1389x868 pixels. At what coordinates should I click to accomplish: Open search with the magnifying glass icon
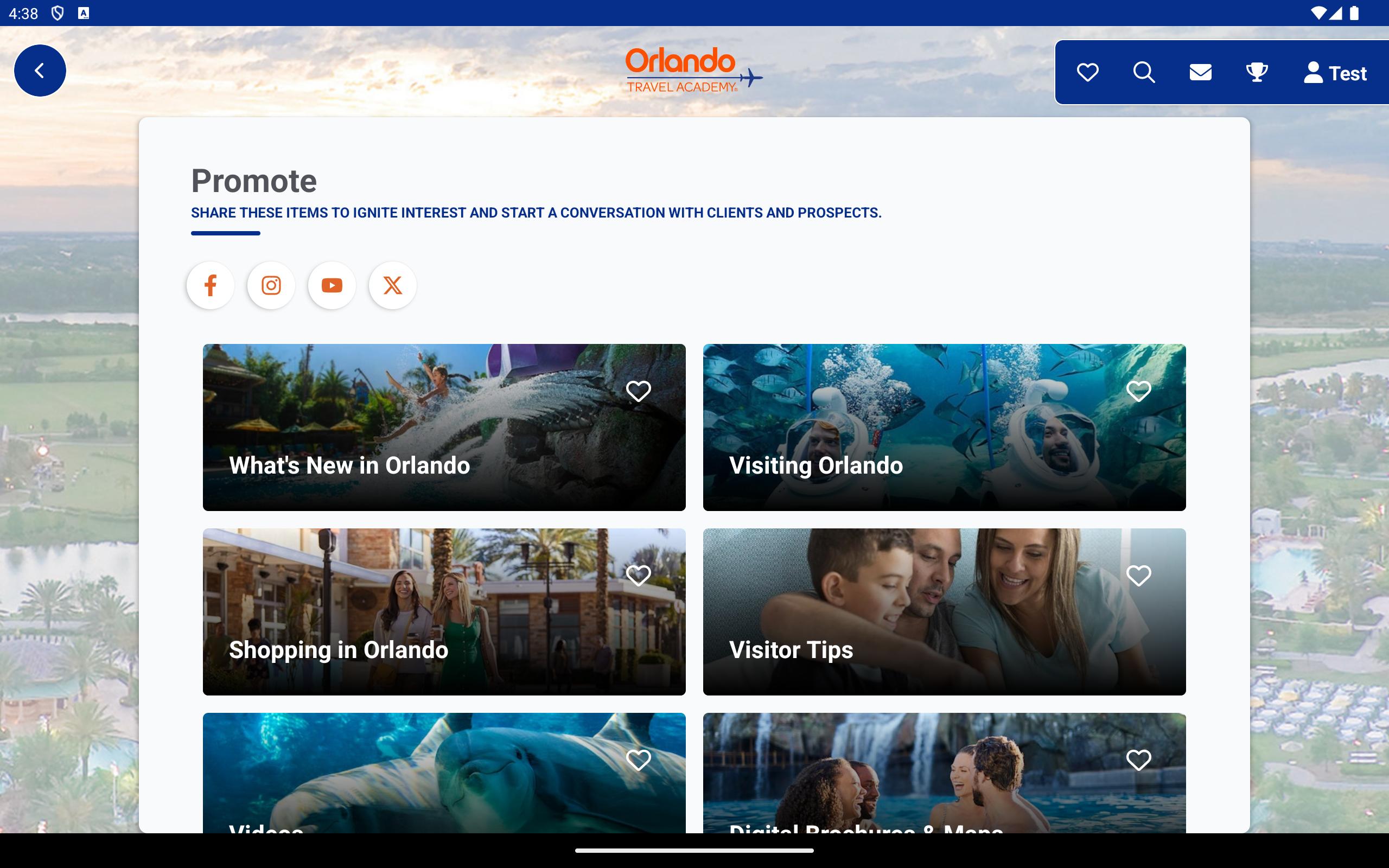click(x=1144, y=72)
